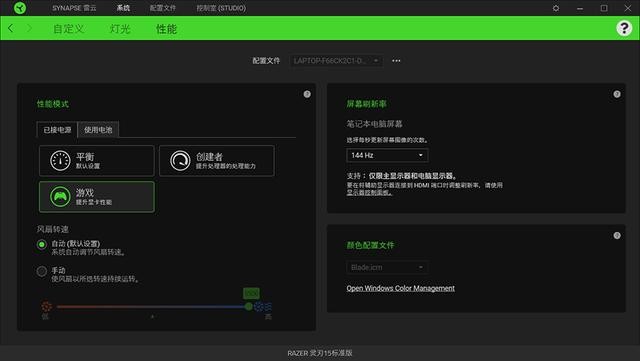
Task: Open the 配置文件 top menu
Action: [x=162, y=8]
